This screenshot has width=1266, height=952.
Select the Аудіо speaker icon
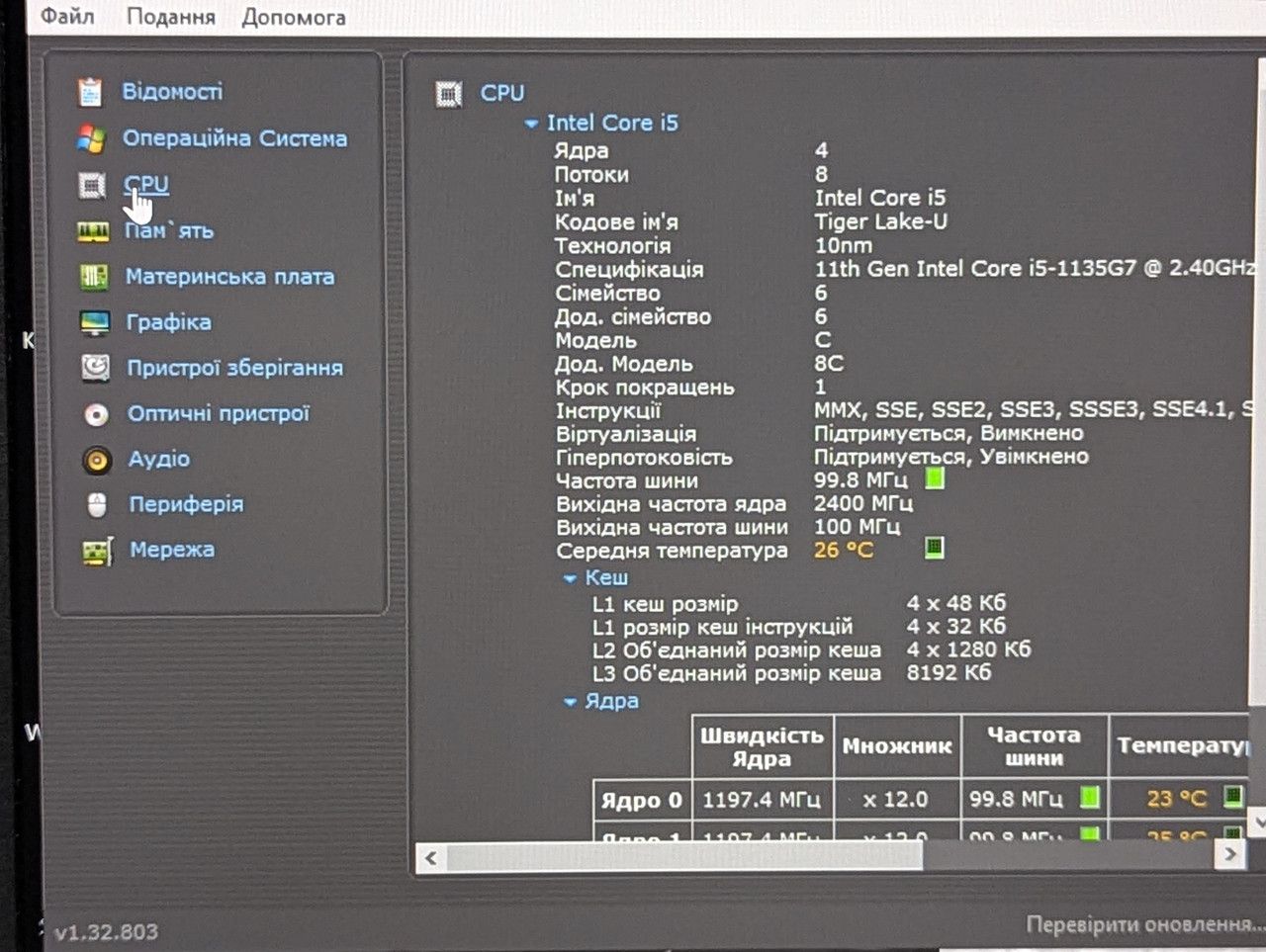pos(97,460)
